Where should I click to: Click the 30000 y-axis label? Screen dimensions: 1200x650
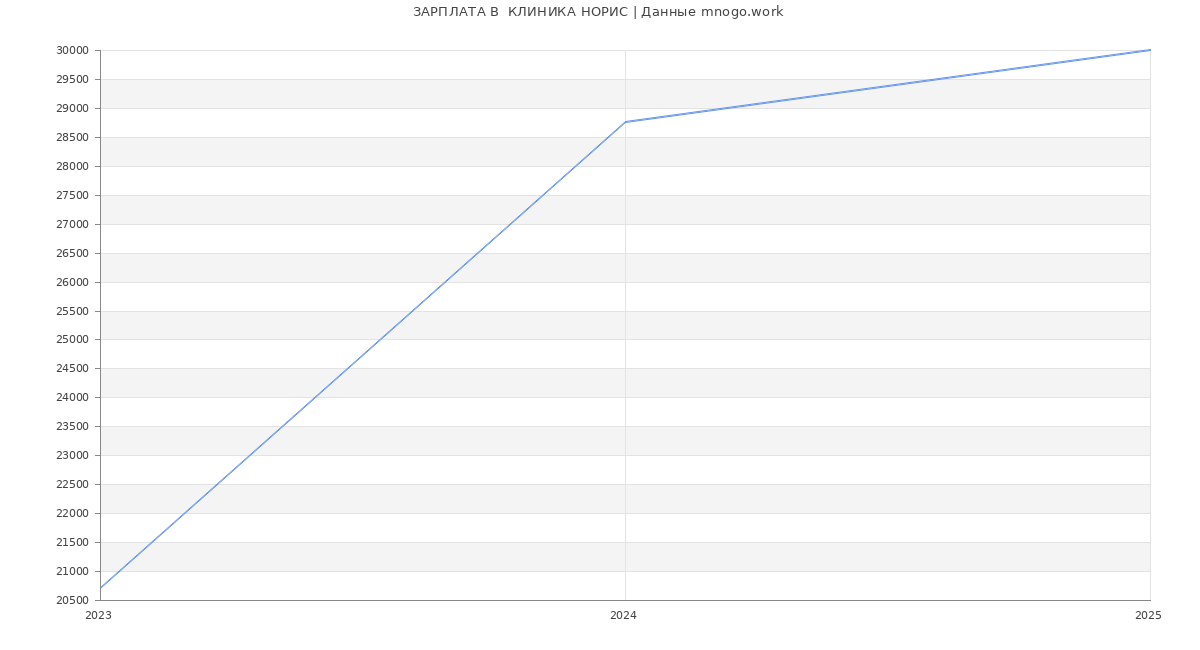click(72, 51)
